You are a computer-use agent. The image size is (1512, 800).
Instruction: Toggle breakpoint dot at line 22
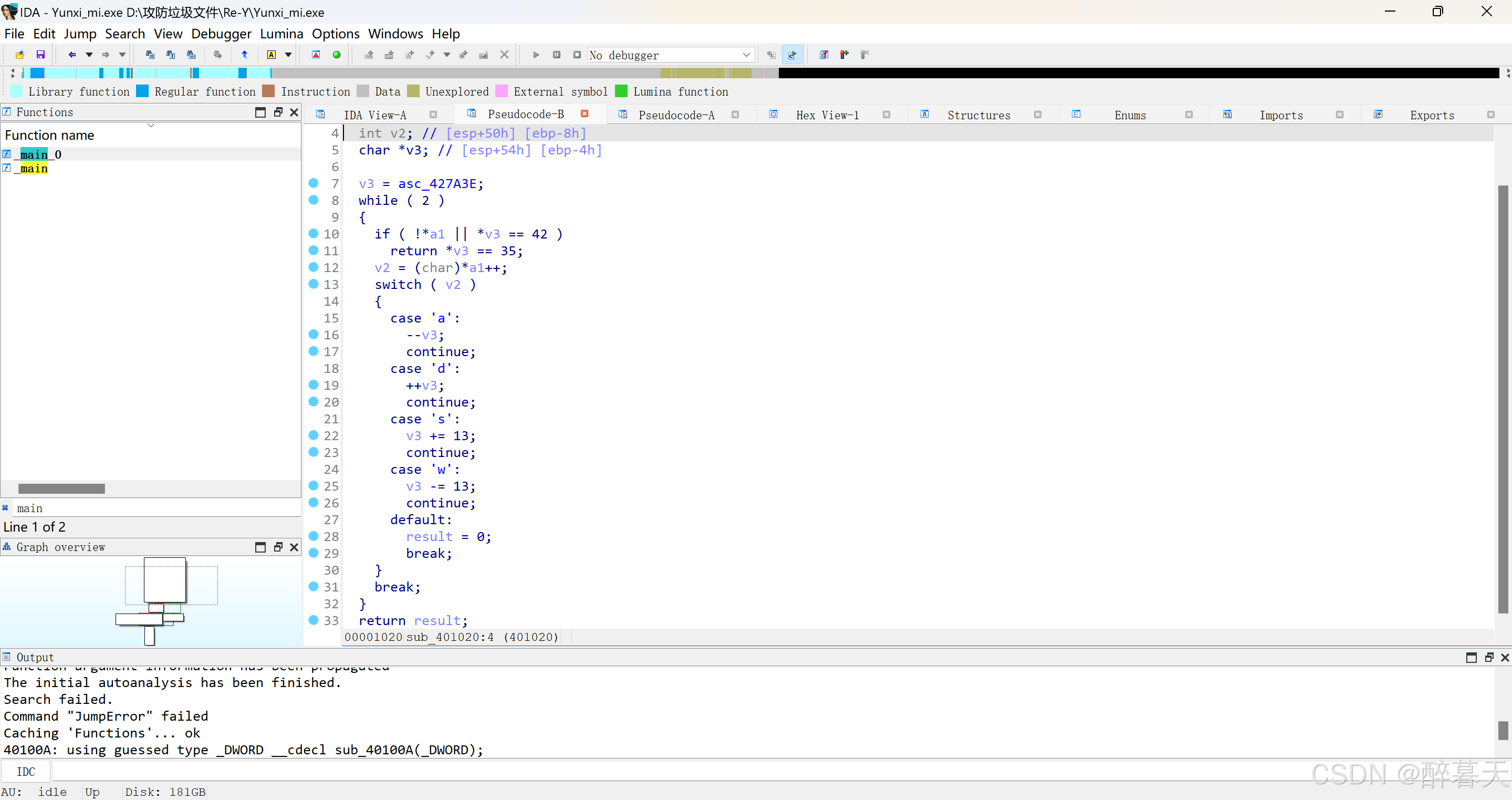coord(314,435)
